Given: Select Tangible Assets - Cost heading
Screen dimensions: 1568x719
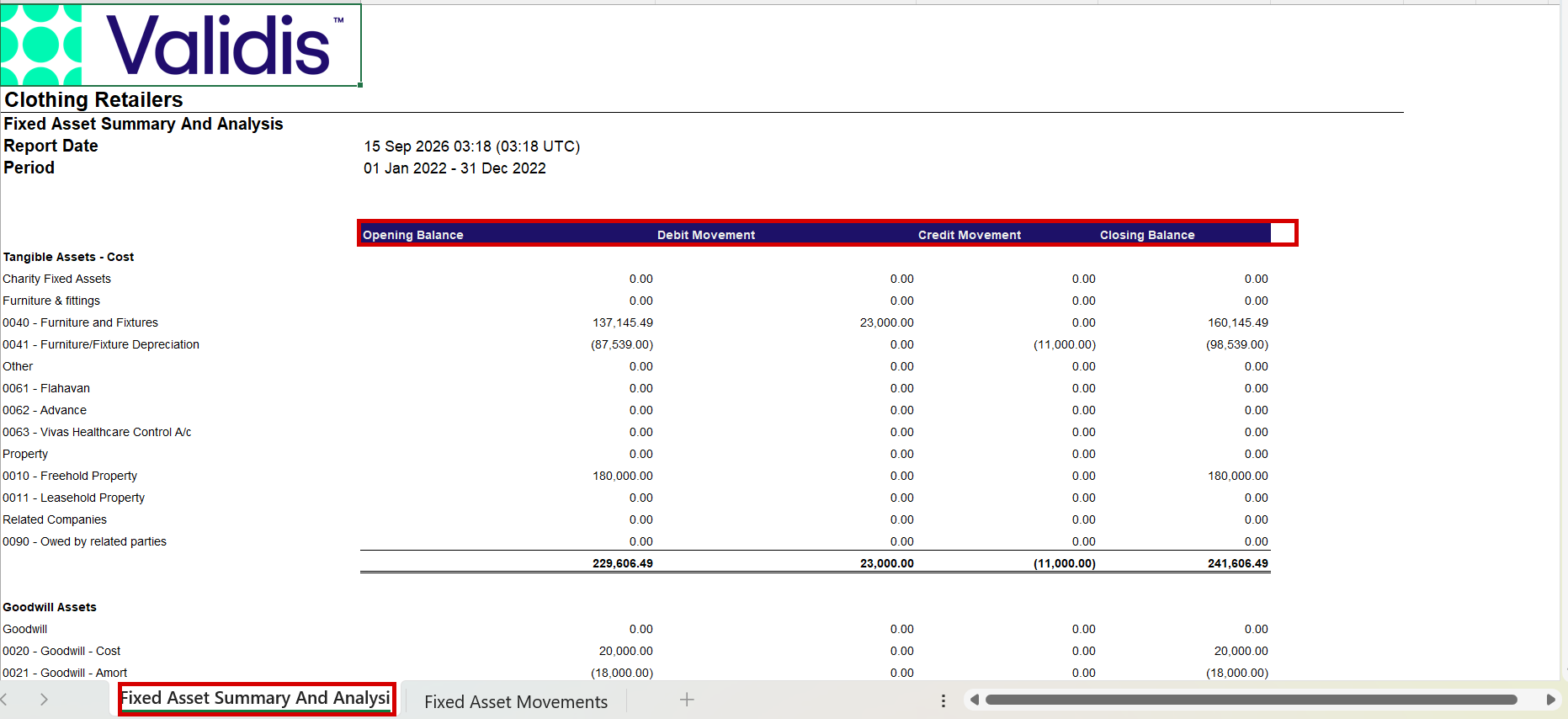Looking at the screenshot, I should (x=68, y=257).
